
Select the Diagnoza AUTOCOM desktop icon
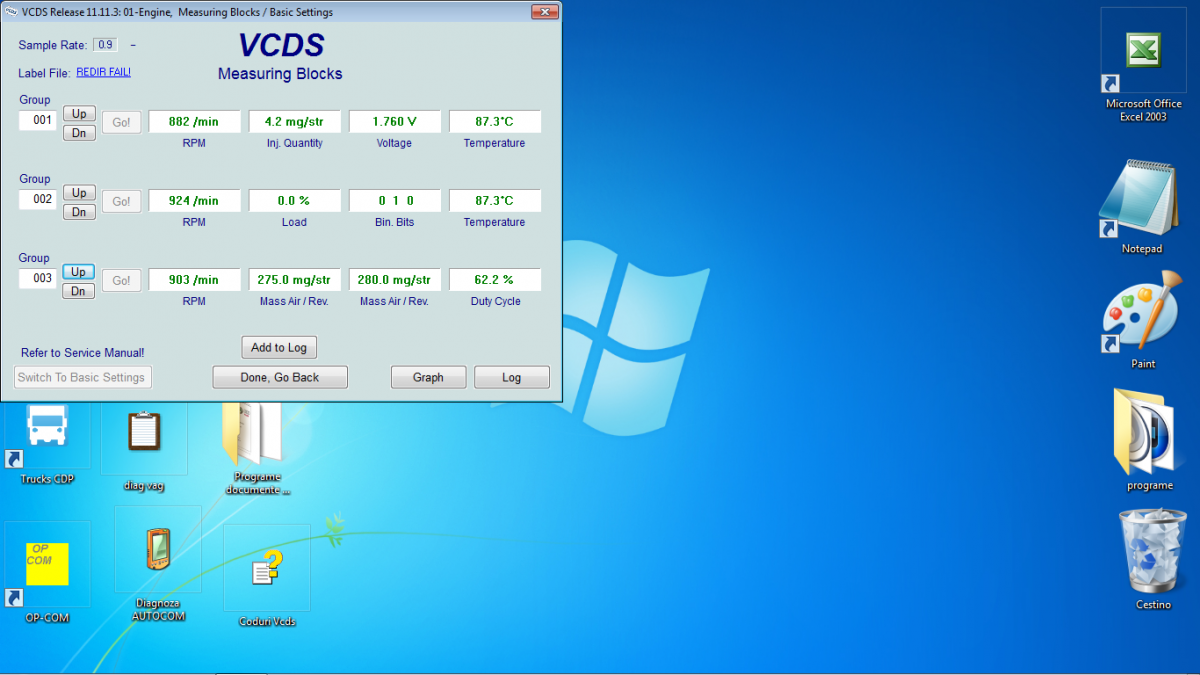pos(157,565)
